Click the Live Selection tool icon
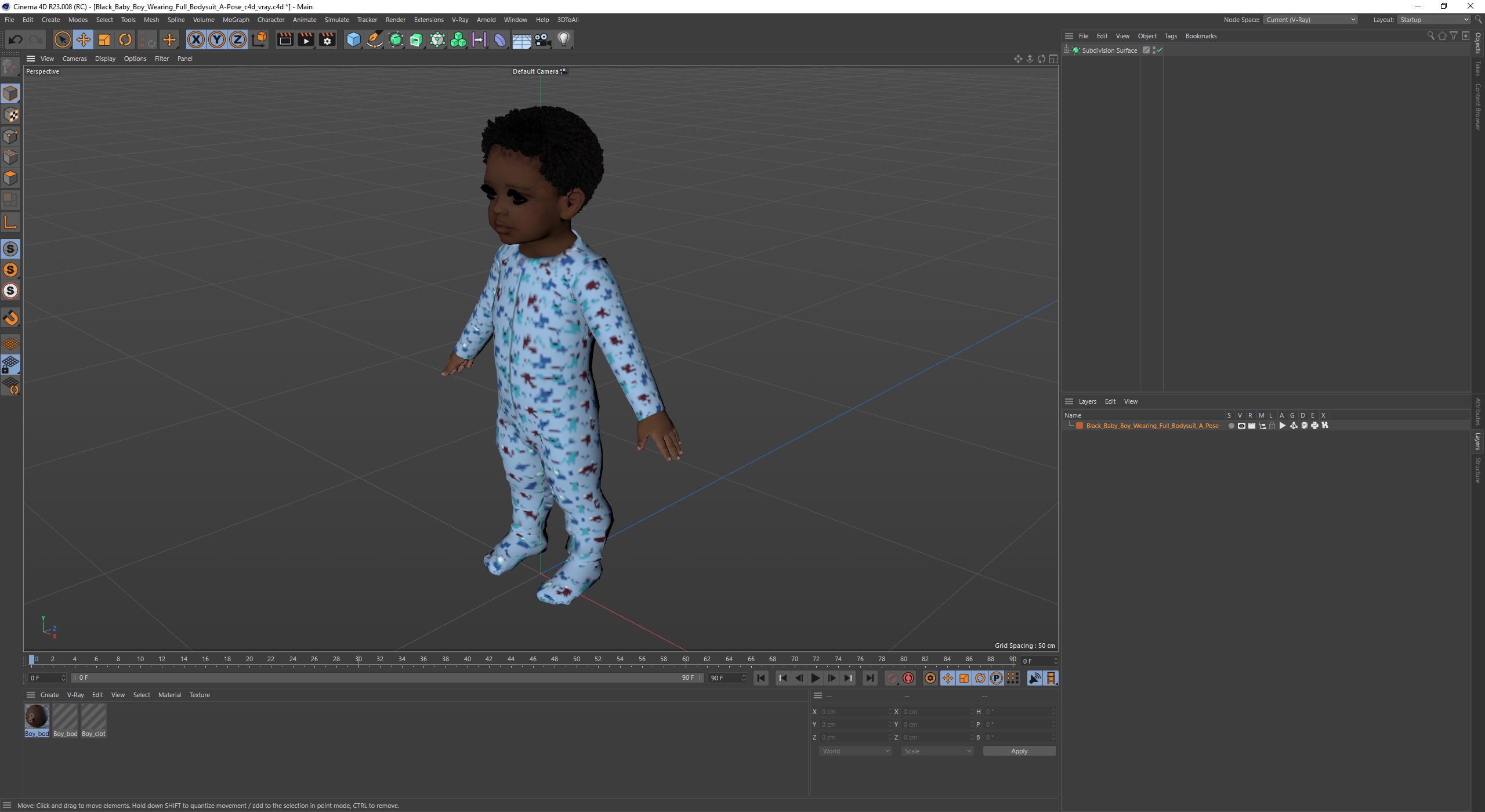Viewport: 1485px width, 812px height. tap(62, 39)
